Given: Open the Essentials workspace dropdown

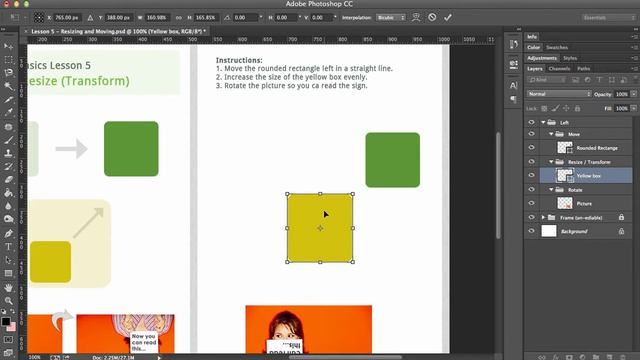Looking at the screenshot, I should (608, 18).
